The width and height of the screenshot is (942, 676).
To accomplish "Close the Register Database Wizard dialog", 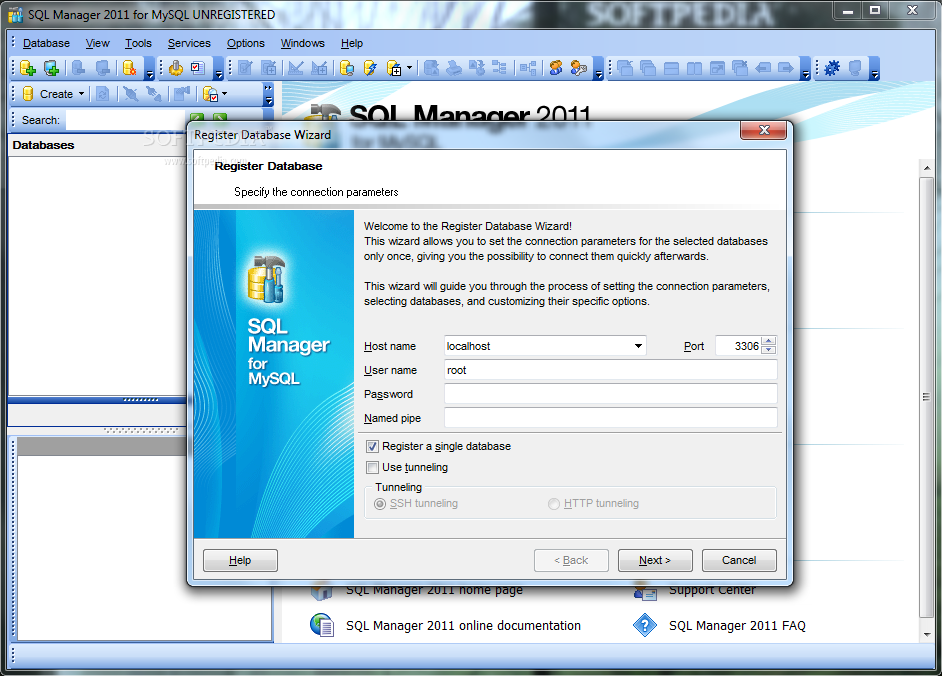I will (x=764, y=130).
